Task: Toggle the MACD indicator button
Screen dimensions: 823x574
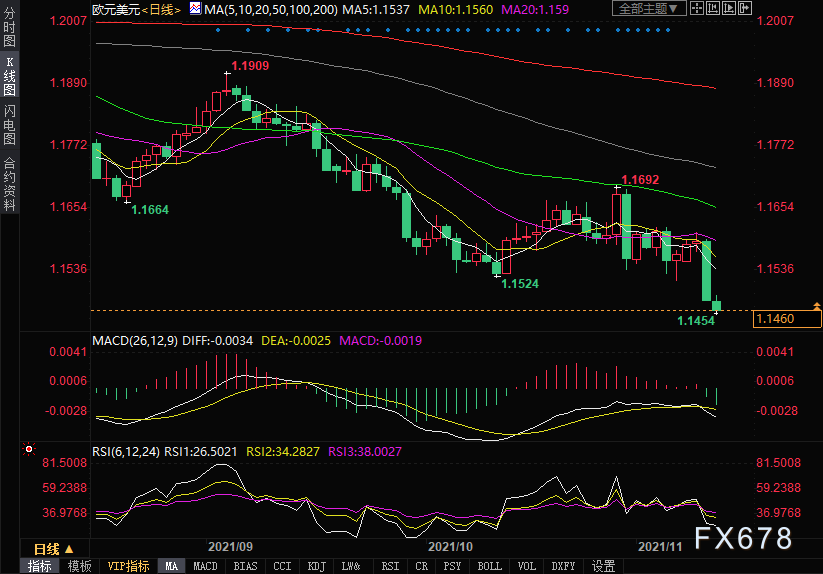Action: (x=205, y=566)
